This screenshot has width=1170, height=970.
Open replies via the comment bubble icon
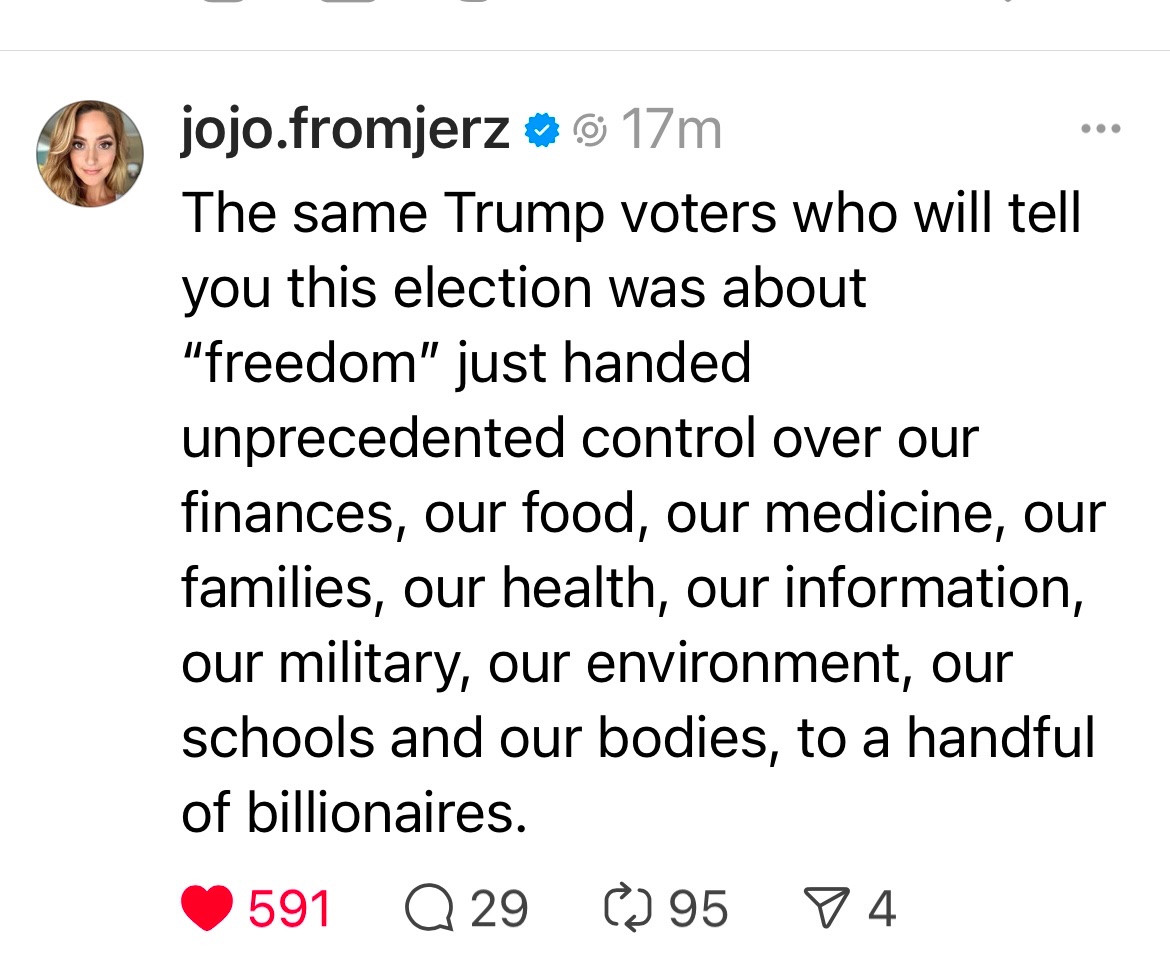click(x=430, y=908)
